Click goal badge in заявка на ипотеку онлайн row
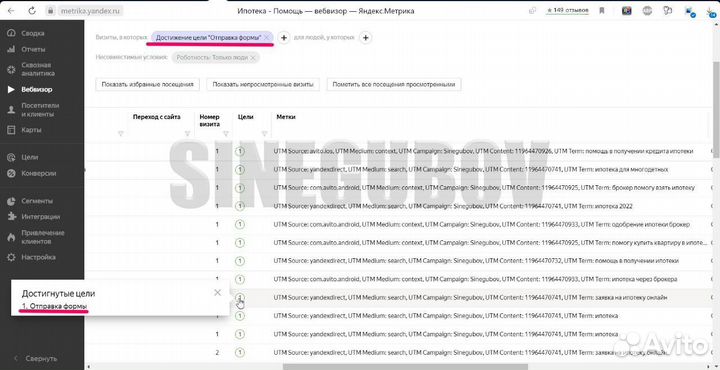 pos(240,297)
